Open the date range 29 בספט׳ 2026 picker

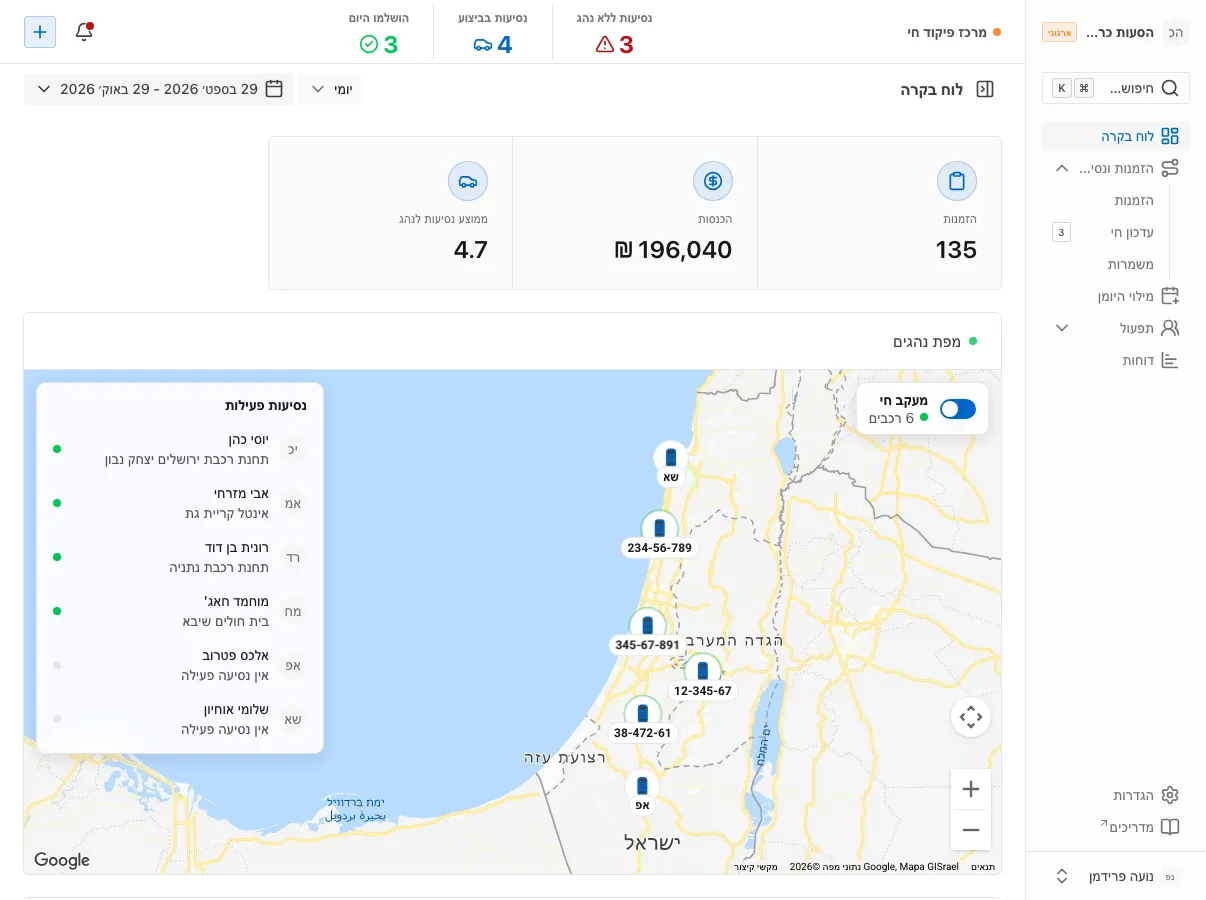click(159, 89)
